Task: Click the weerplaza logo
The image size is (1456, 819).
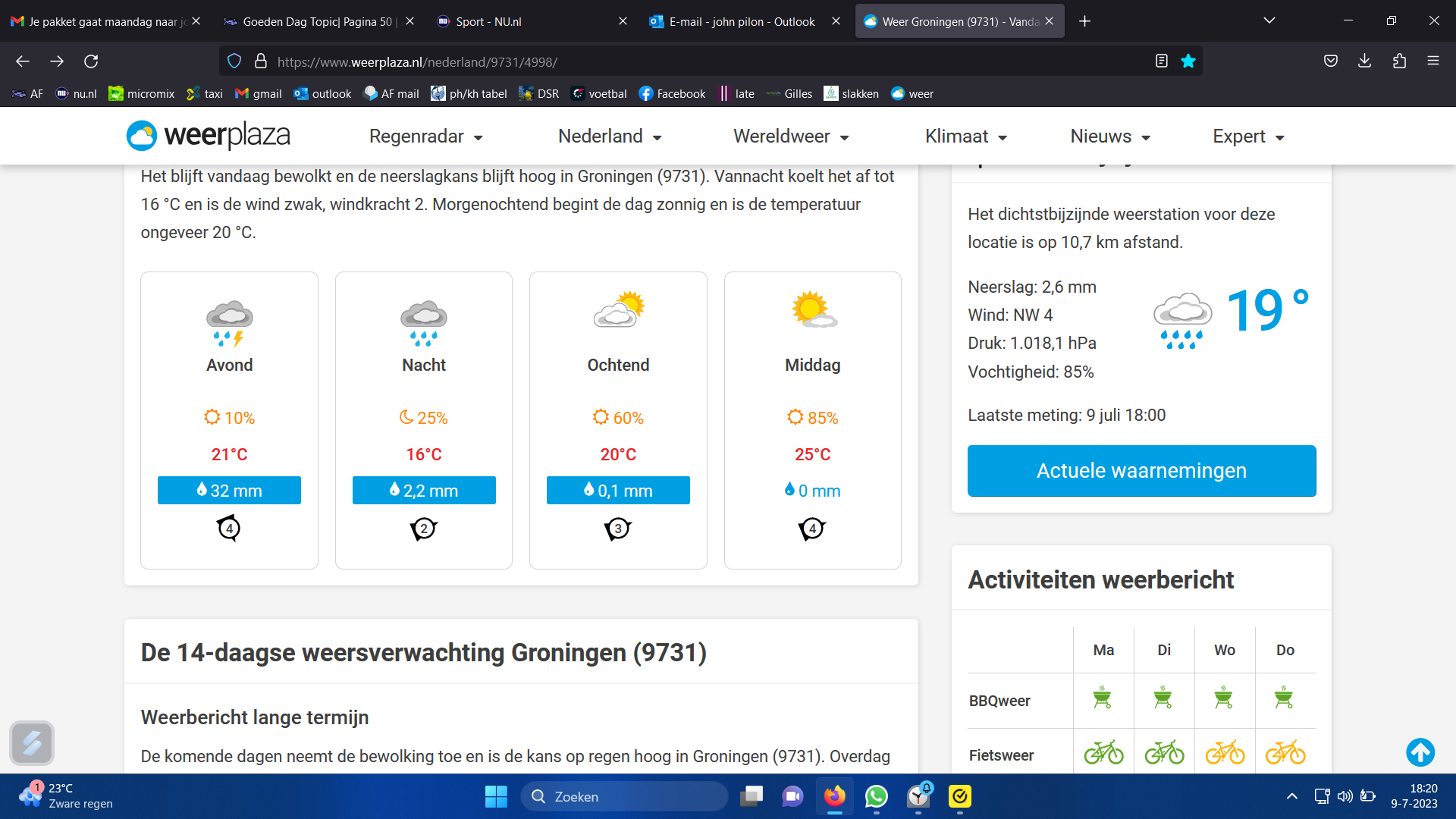Action: (209, 136)
